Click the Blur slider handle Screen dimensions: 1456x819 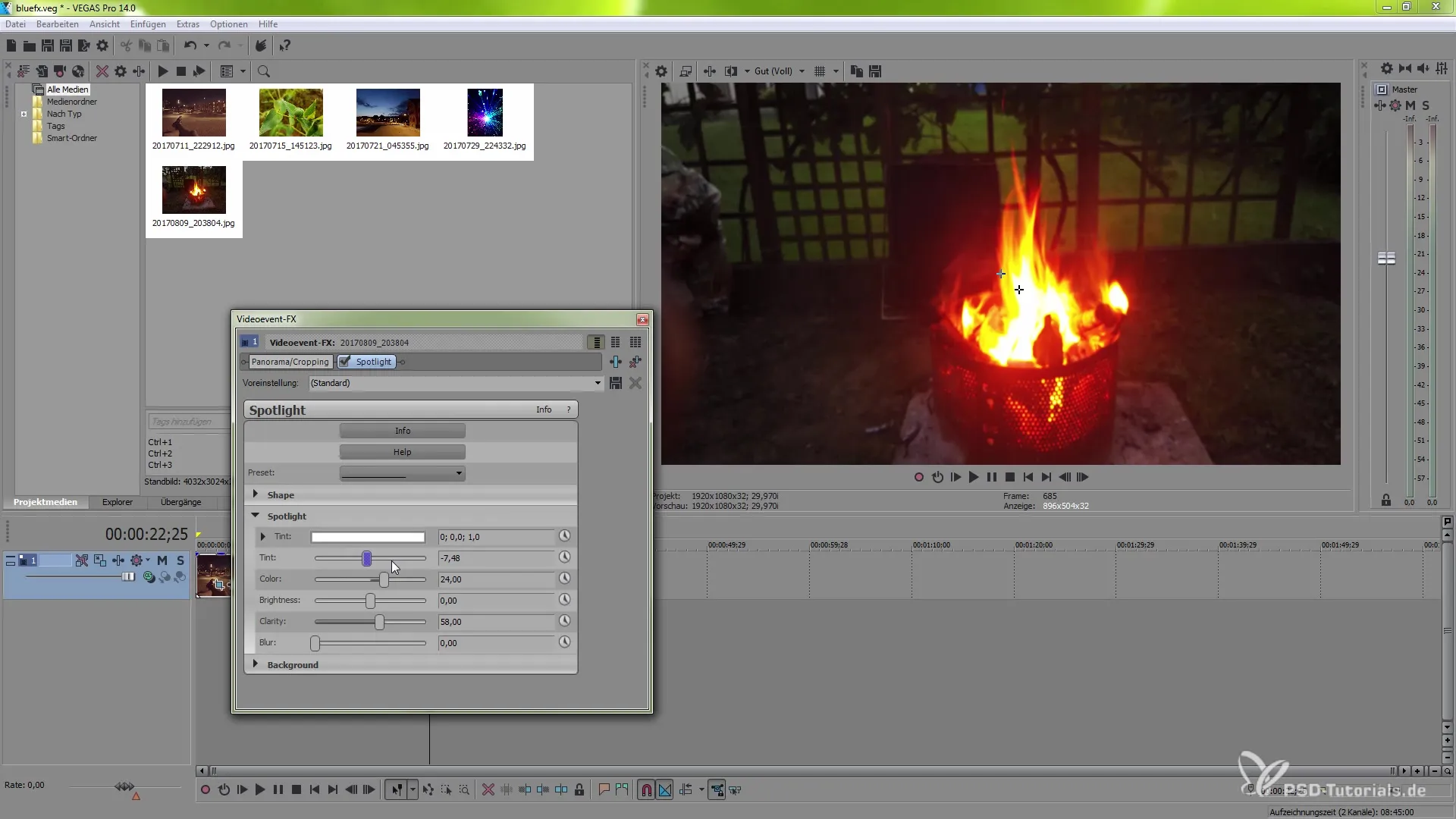[x=315, y=643]
